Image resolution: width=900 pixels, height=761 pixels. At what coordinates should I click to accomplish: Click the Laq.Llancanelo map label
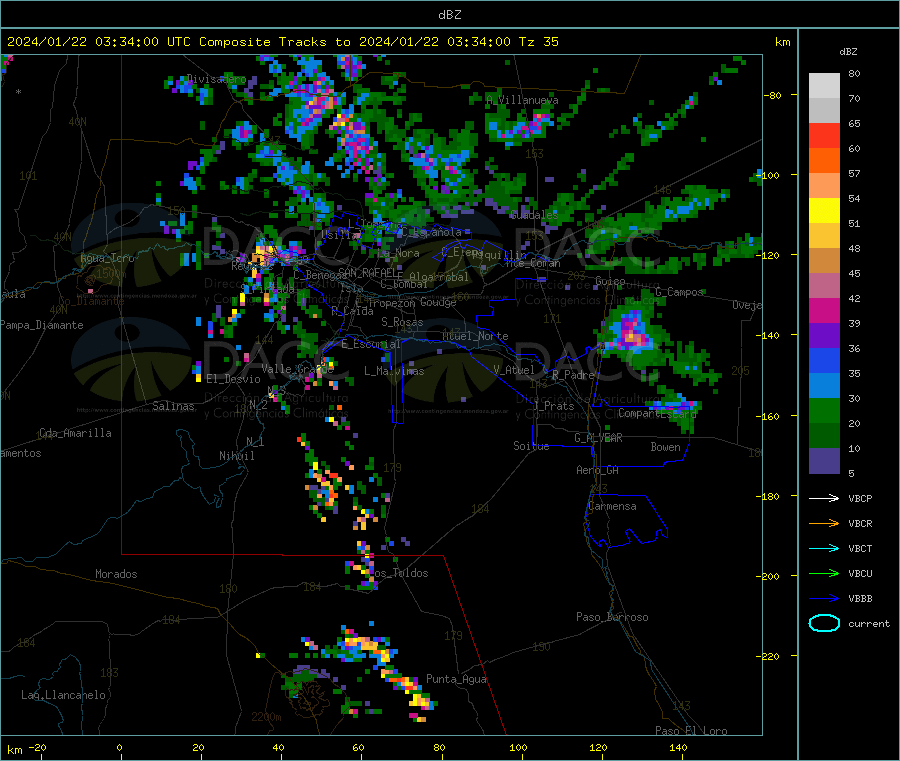(x=63, y=695)
